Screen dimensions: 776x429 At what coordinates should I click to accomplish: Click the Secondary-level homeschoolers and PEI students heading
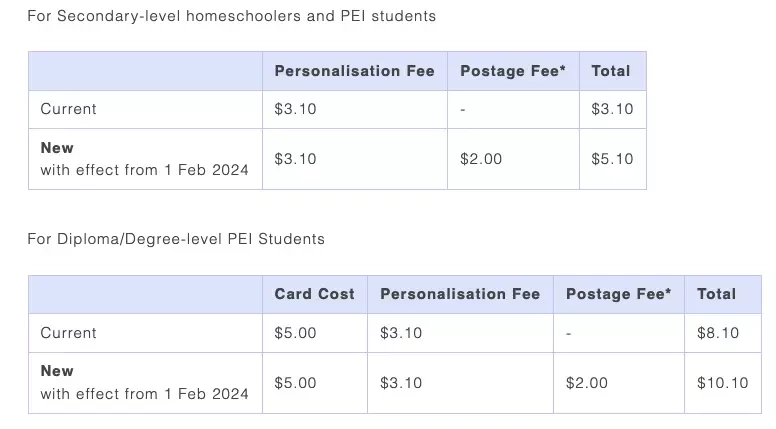232,16
